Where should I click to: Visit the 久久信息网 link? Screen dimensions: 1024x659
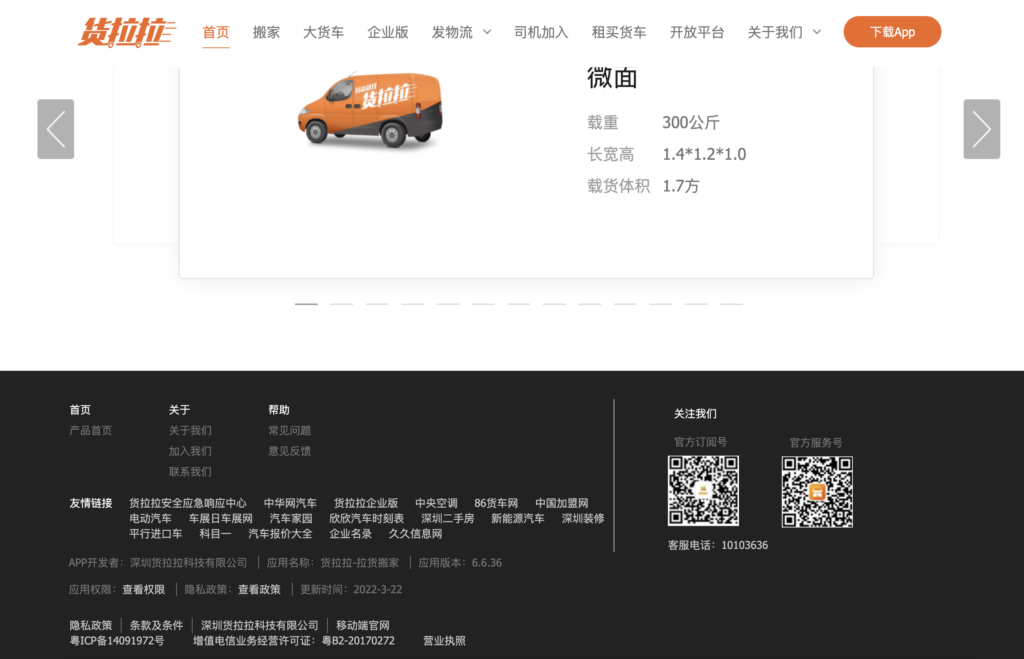(415, 534)
